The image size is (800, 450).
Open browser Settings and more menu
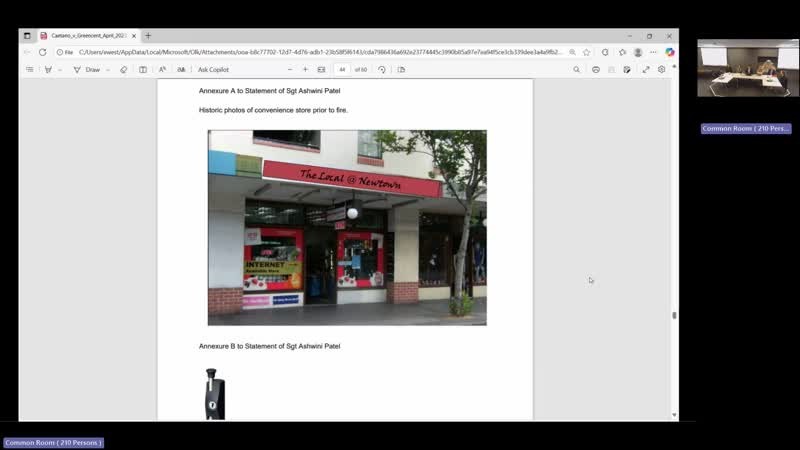coord(653,52)
